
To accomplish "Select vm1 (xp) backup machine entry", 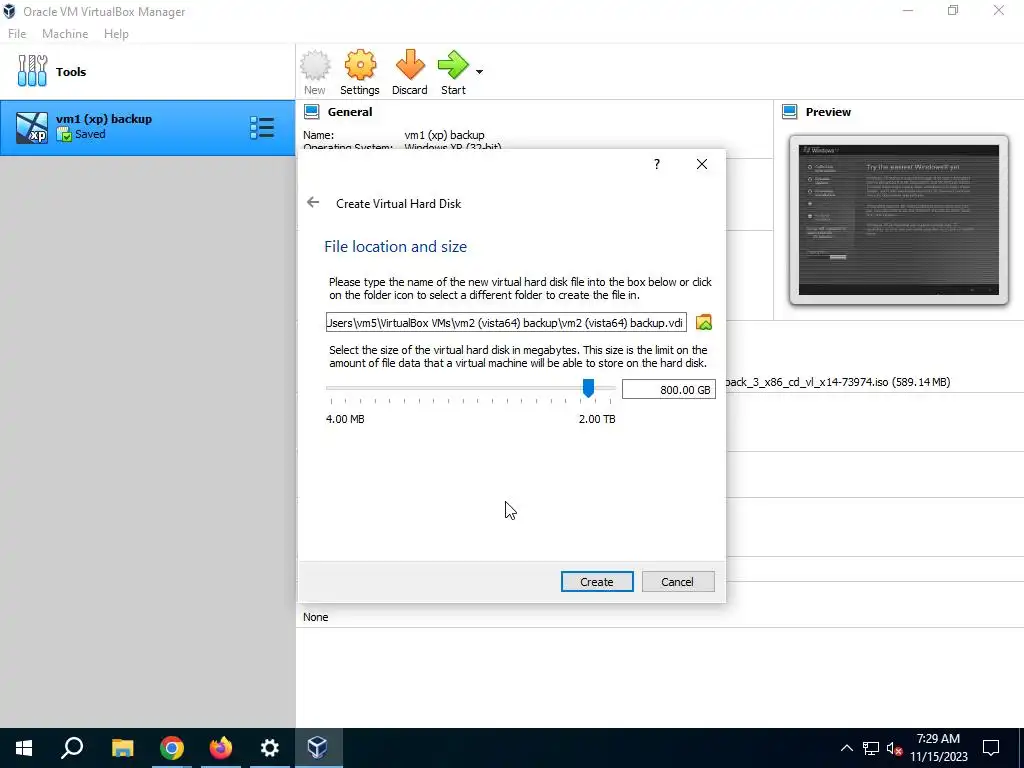I will click(x=148, y=127).
